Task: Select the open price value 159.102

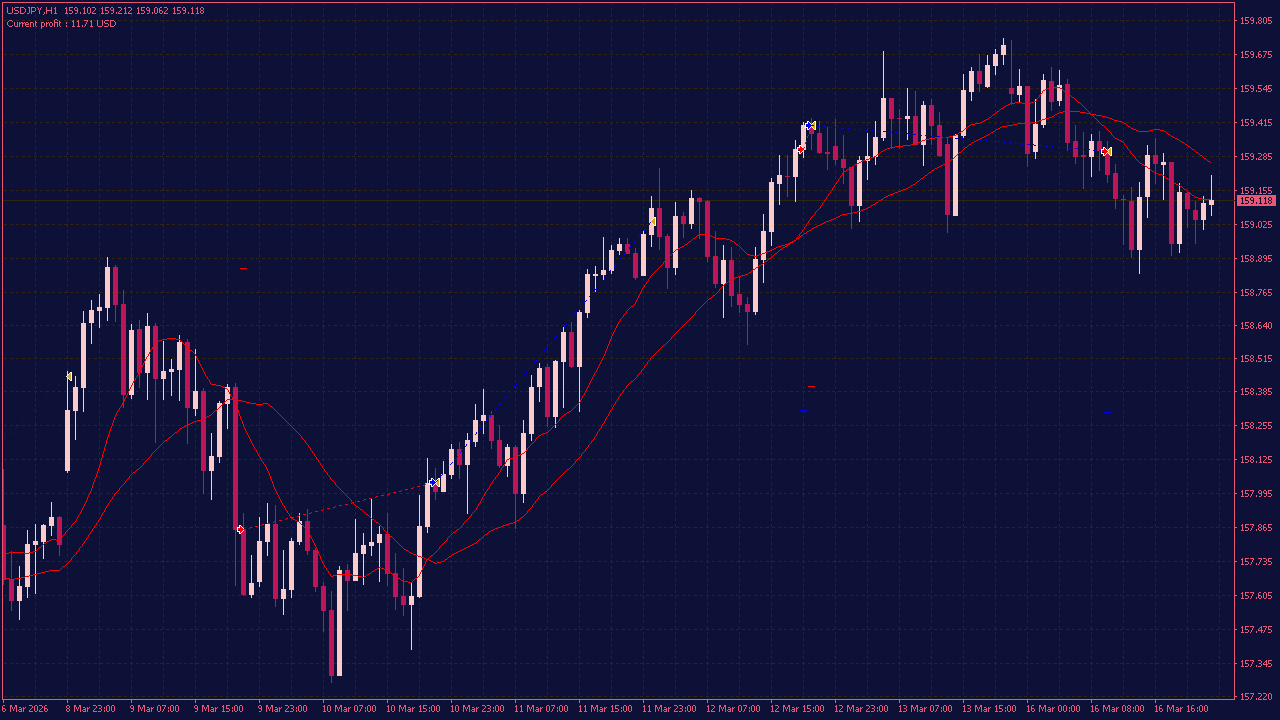Action: coord(81,11)
